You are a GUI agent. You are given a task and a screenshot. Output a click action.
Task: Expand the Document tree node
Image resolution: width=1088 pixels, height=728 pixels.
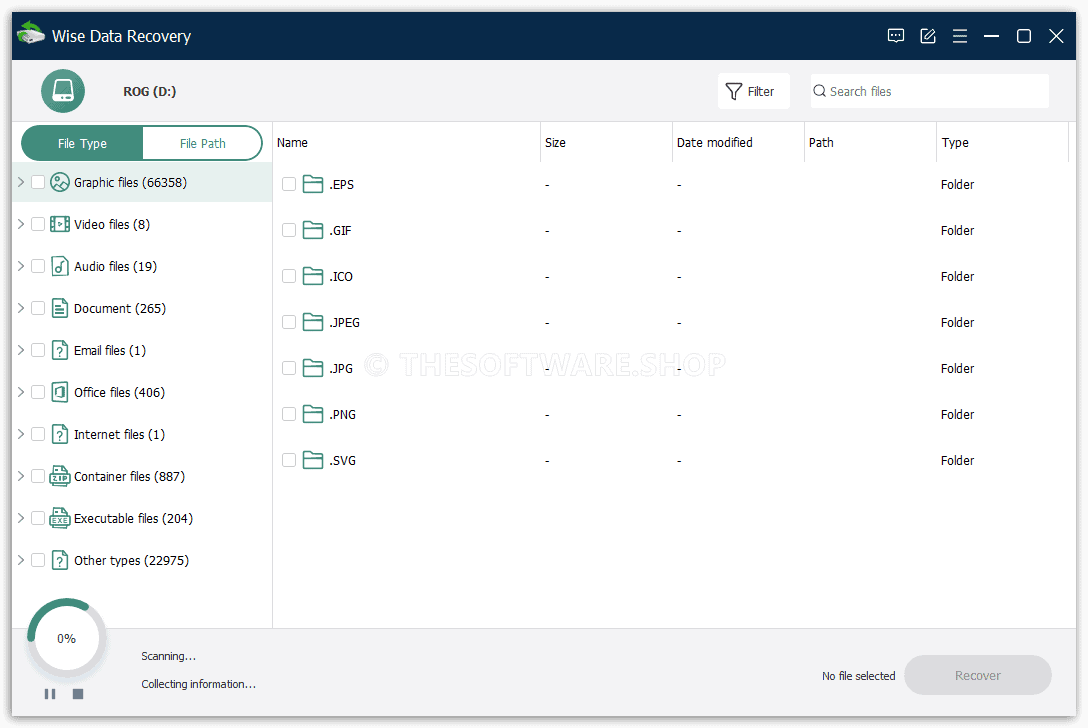21,308
